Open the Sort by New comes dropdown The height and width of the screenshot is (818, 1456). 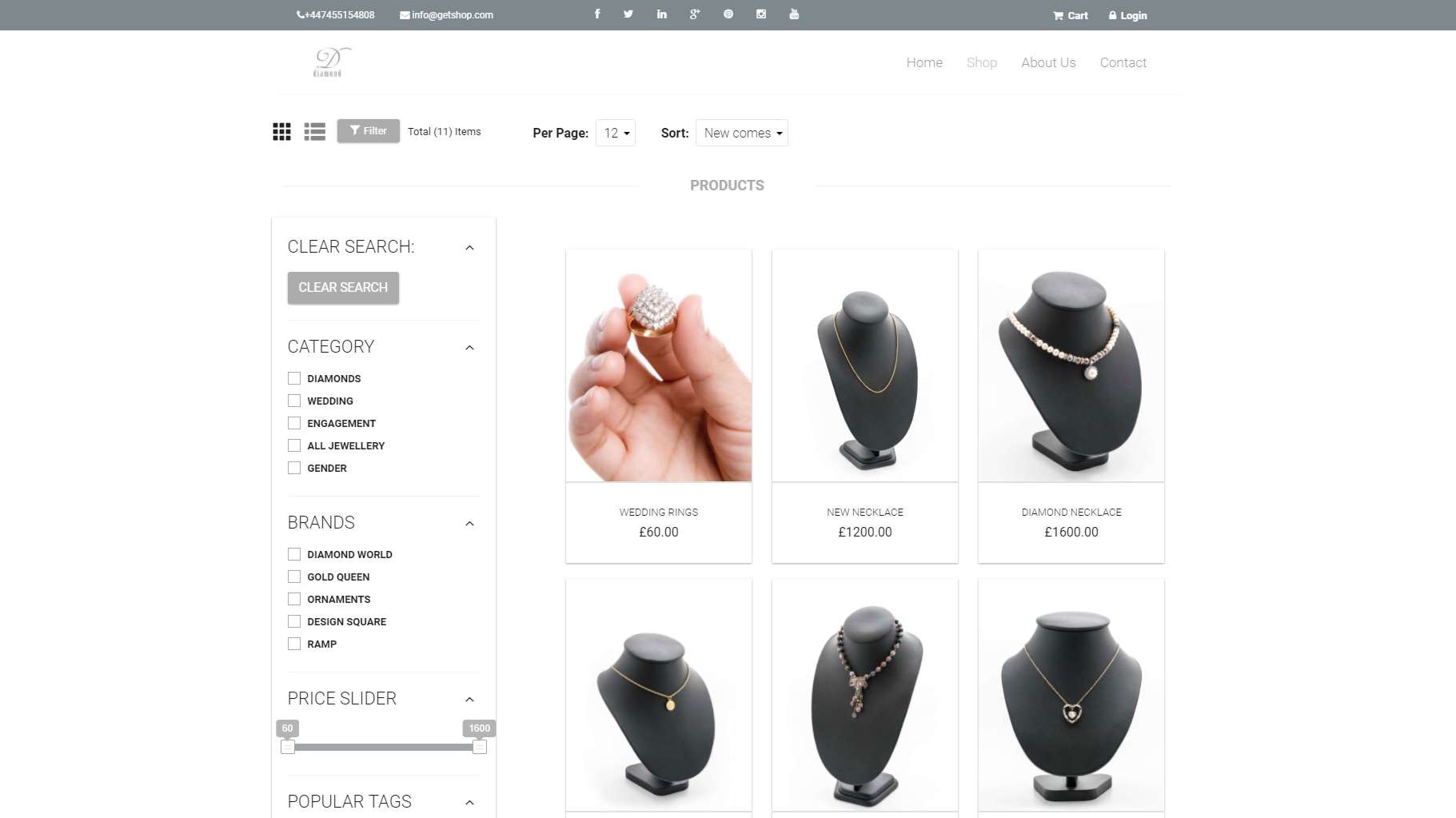741,133
